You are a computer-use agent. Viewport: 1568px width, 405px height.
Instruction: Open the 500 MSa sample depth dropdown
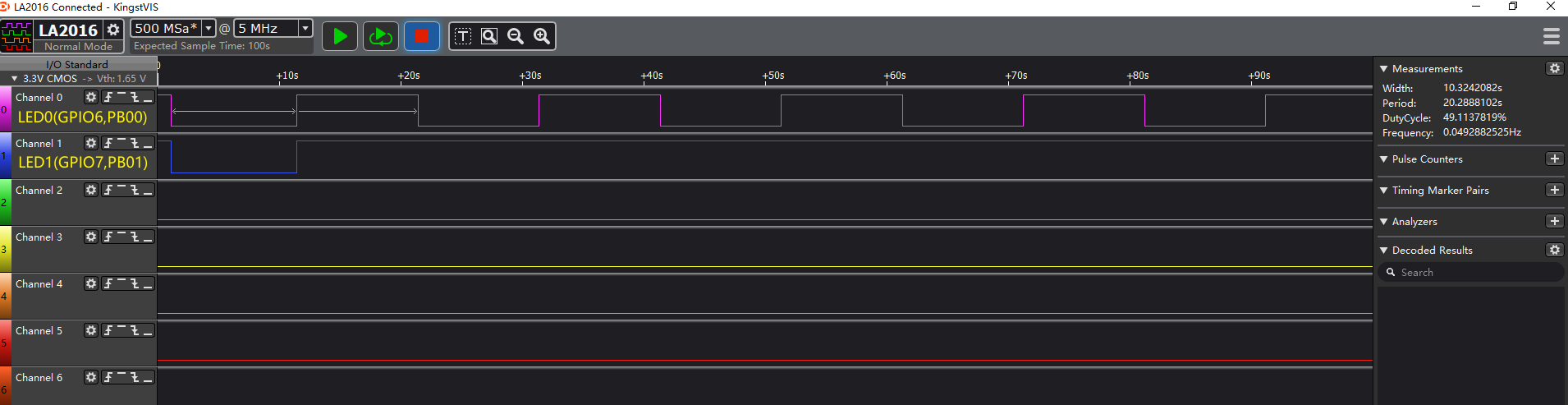pos(209,28)
